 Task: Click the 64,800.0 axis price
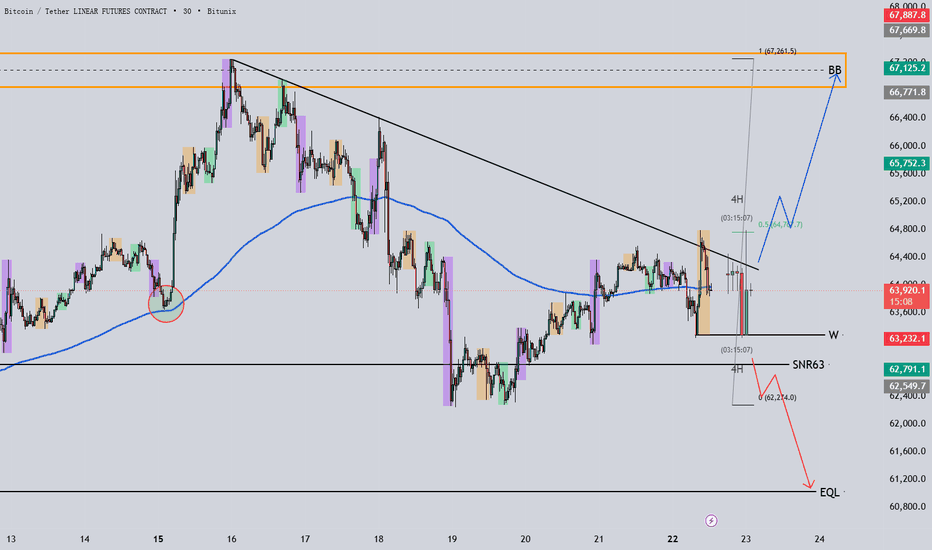coord(908,229)
